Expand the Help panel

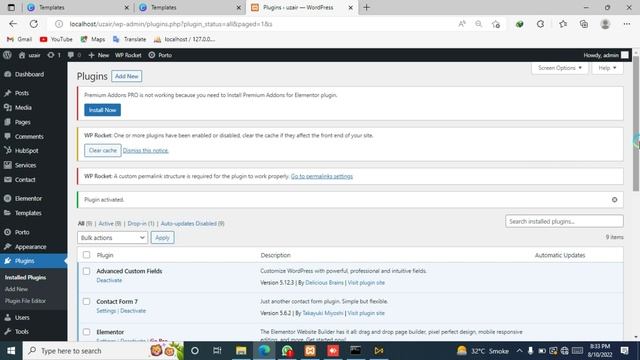tap(607, 68)
